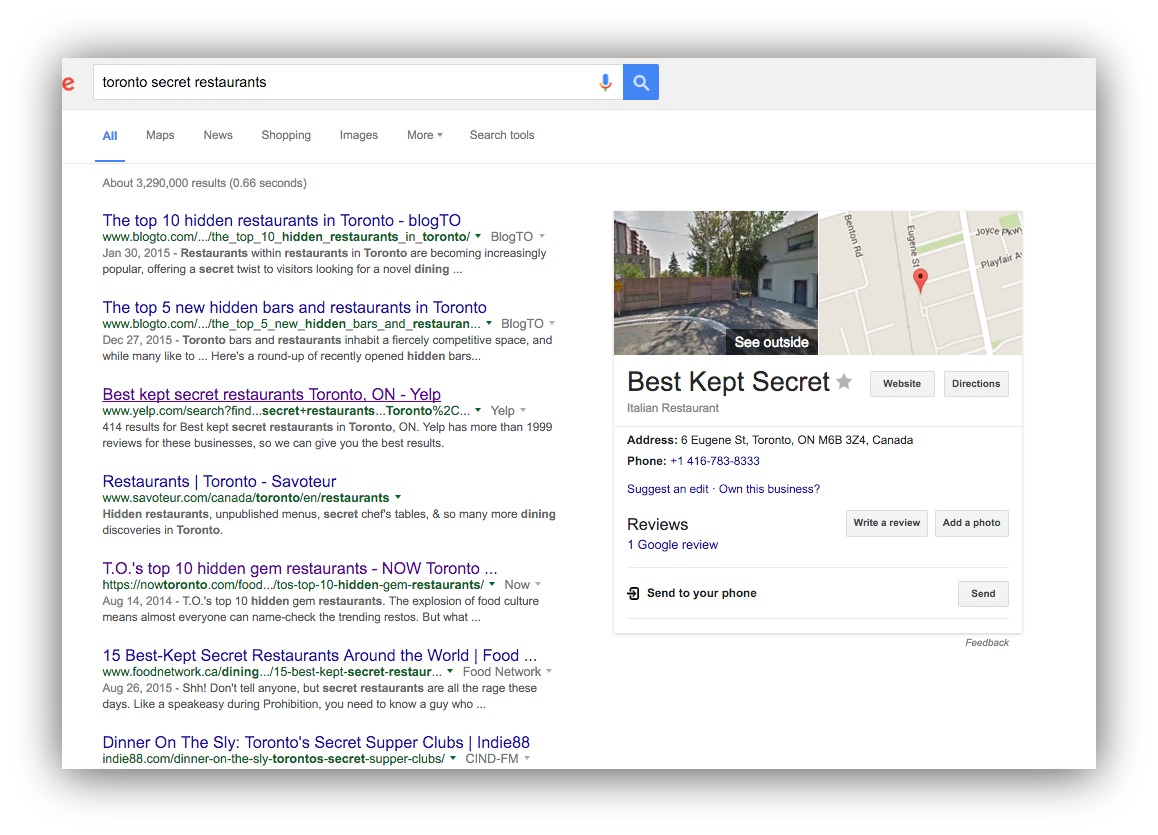Expand the CIND-FM source dropdown arrow
1158x835 pixels.
click(x=527, y=758)
